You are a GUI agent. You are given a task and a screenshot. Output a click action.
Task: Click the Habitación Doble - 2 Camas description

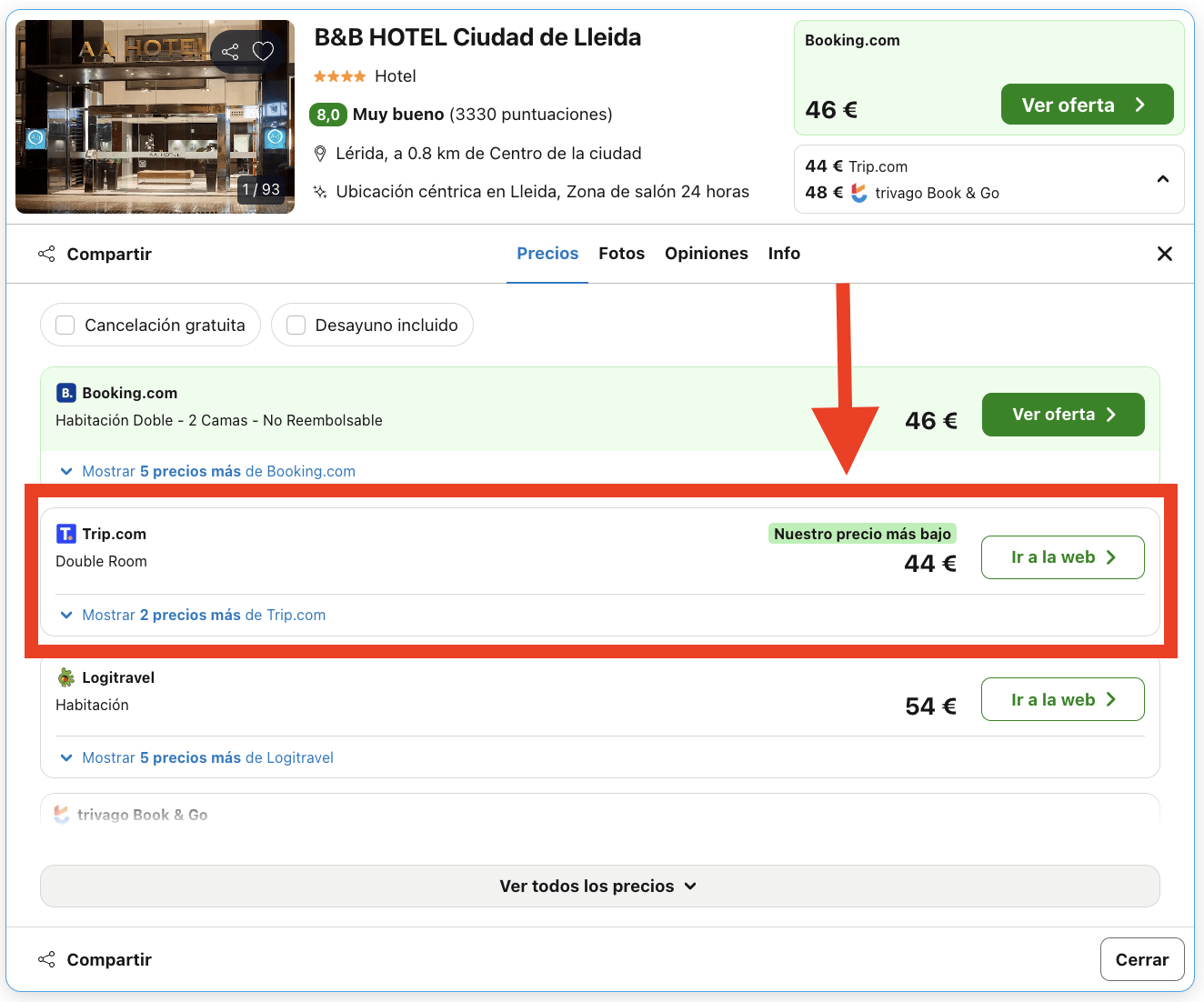click(x=219, y=420)
